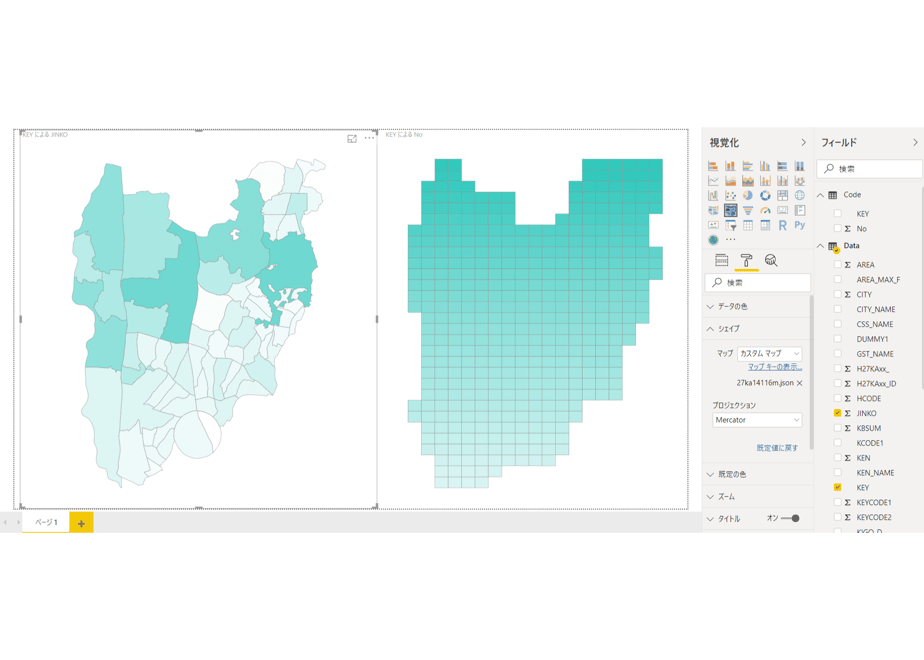Viewport: 924px width, 660px height.
Task: Select the multi-row card visual
Action: 800,210
